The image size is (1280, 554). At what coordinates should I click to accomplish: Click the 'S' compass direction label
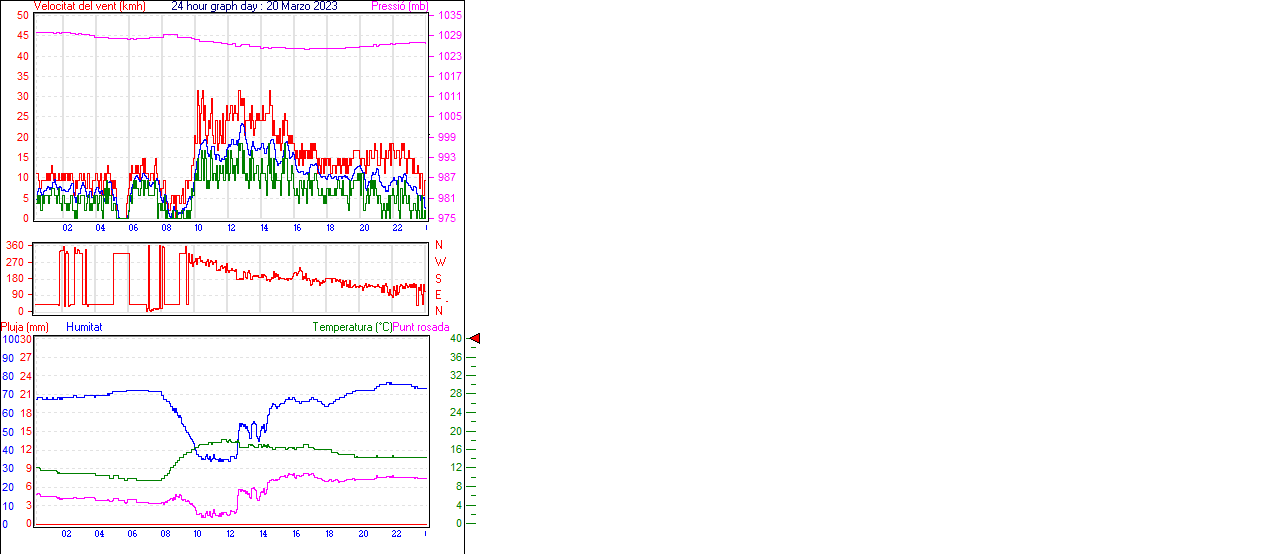[438, 278]
